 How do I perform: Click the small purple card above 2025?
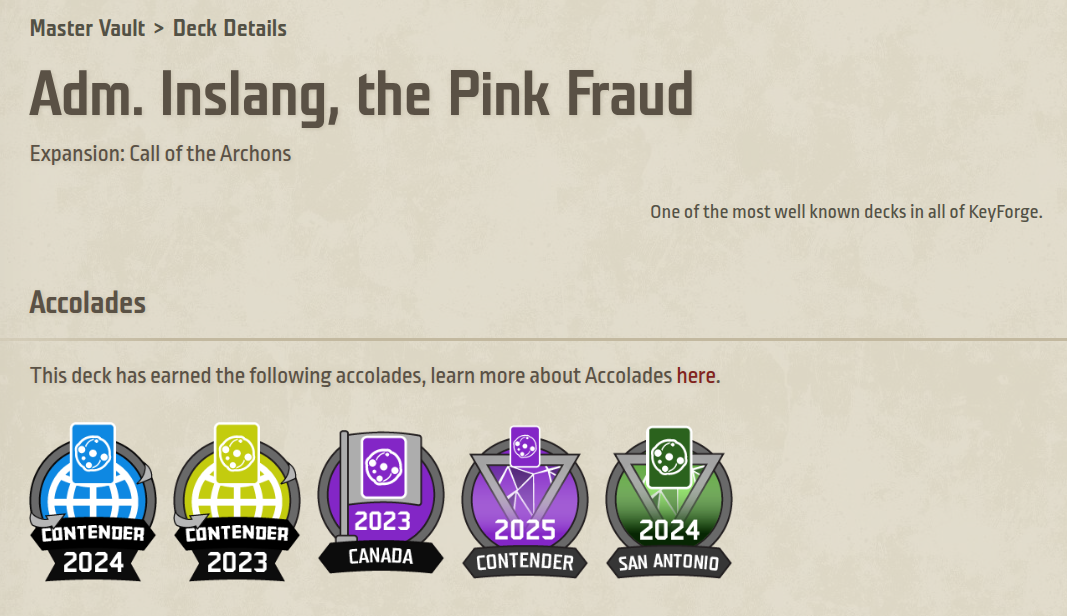click(525, 443)
